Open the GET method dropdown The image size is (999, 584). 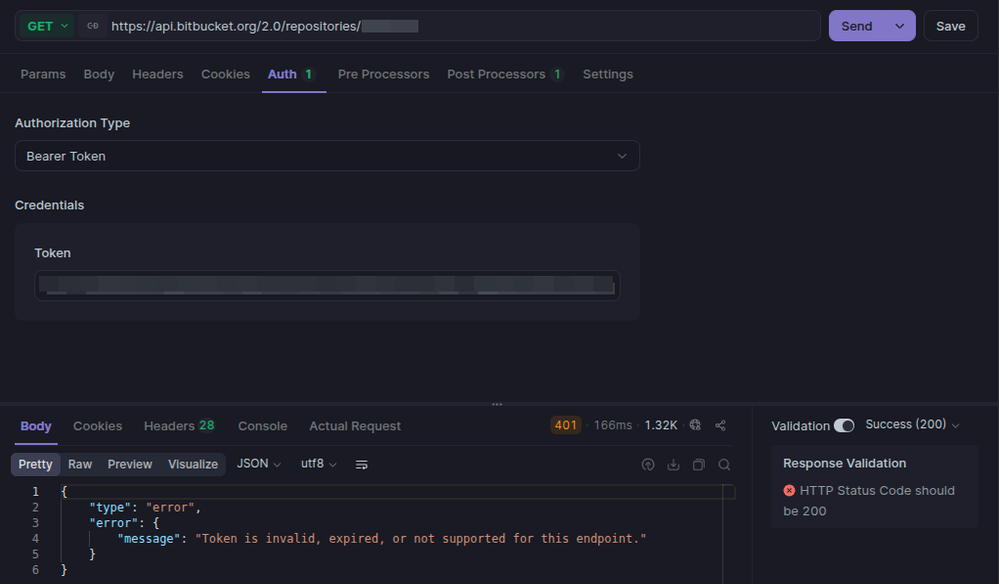[x=47, y=26]
